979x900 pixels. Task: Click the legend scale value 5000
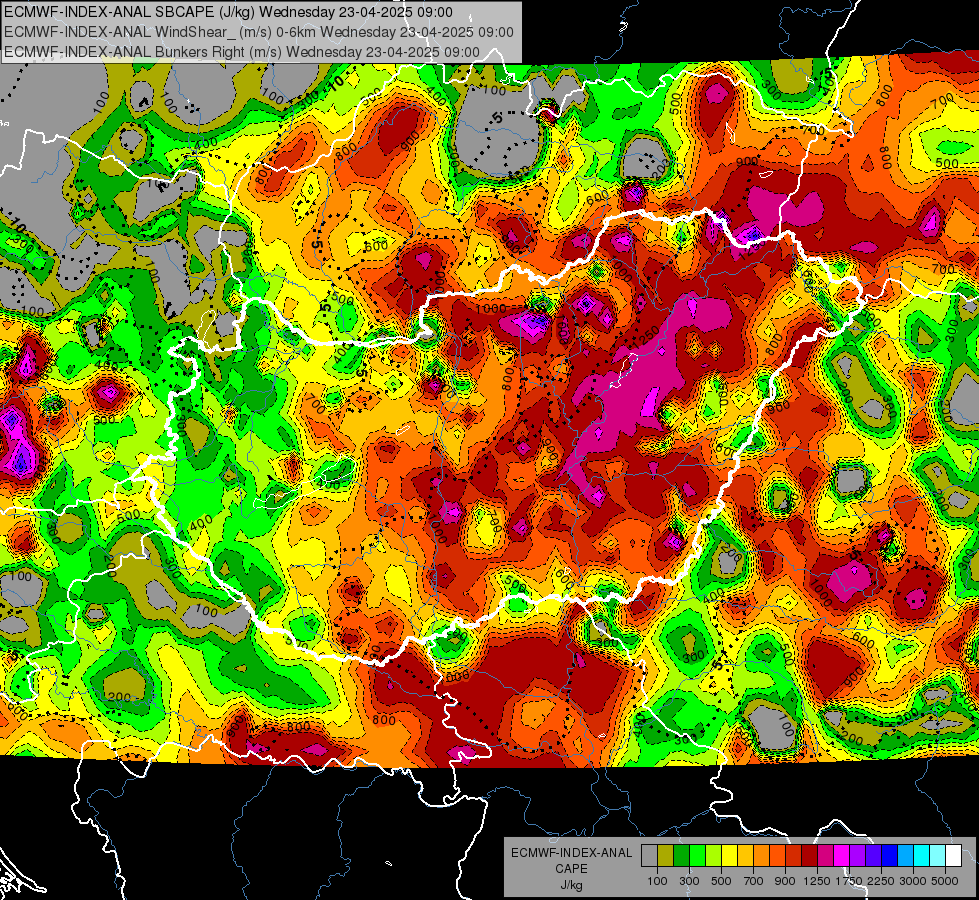point(945,881)
